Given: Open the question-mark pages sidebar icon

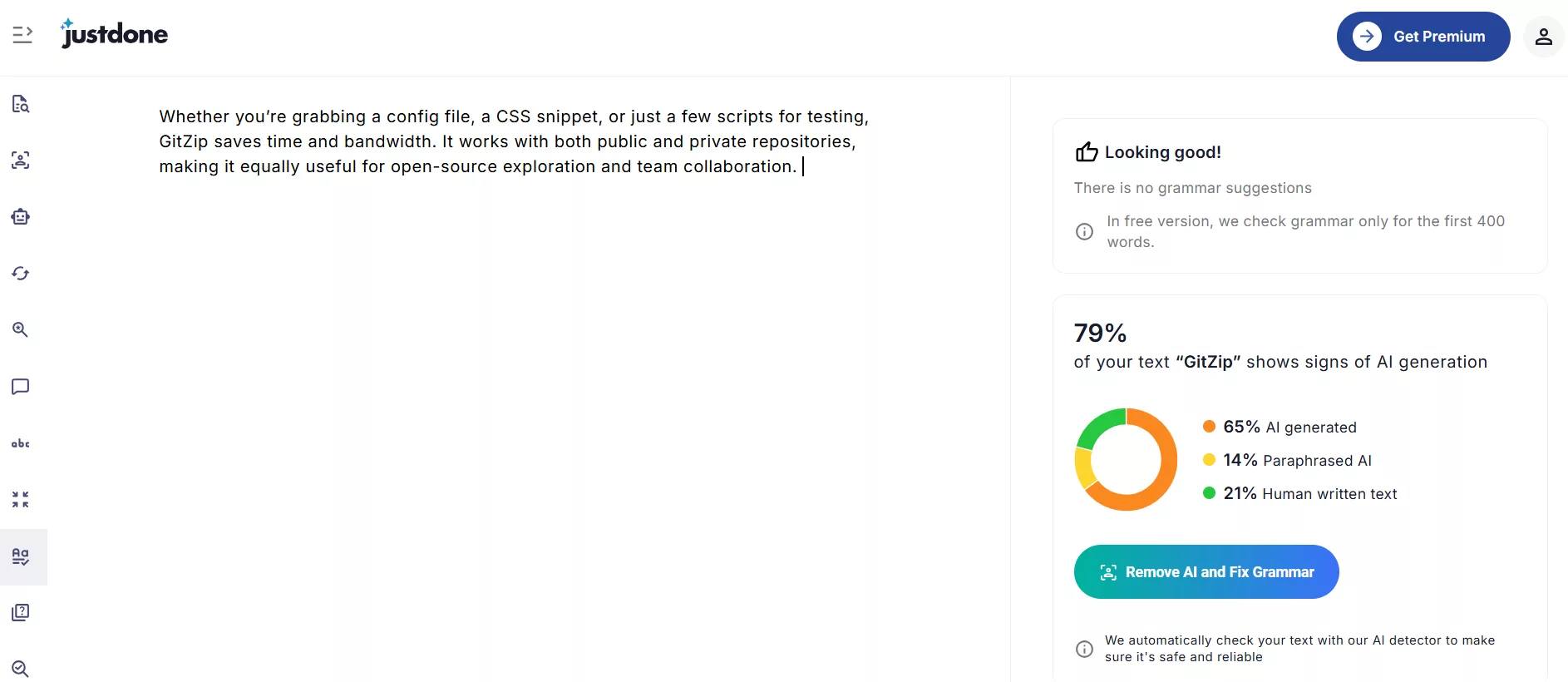Looking at the screenshot, I should pyautogui.click(x=21, y=613).
